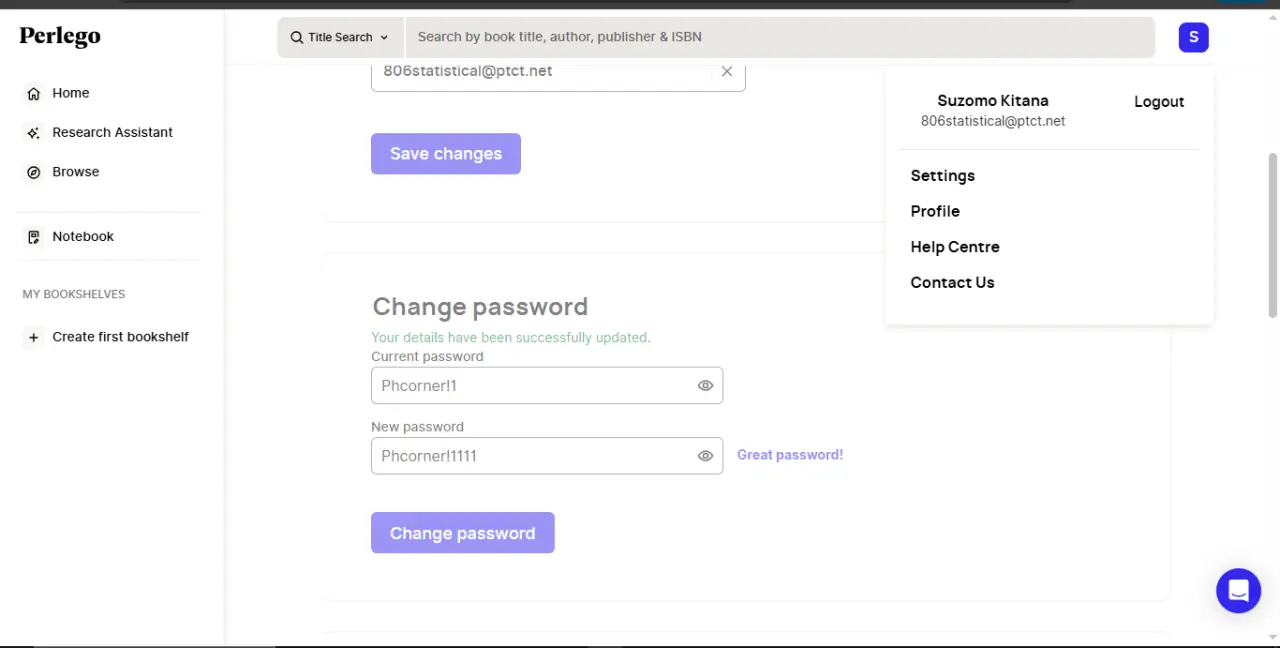Click the plus icon to create bookshelf
The image size is (1280, 648).
pos(33,337)
